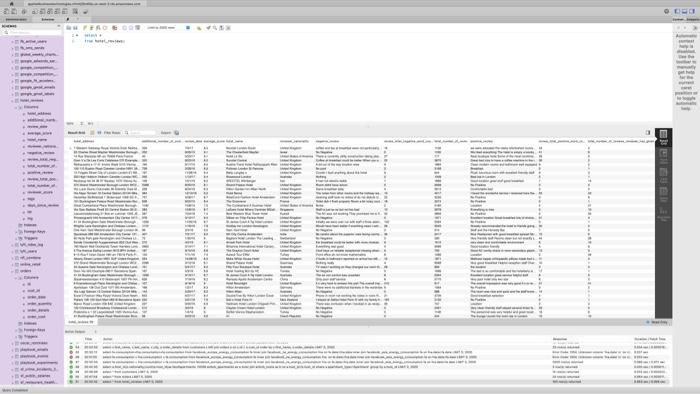Rollback the current transaction
Viewport: 700px width, 394px height.
[x=131, y=28]
